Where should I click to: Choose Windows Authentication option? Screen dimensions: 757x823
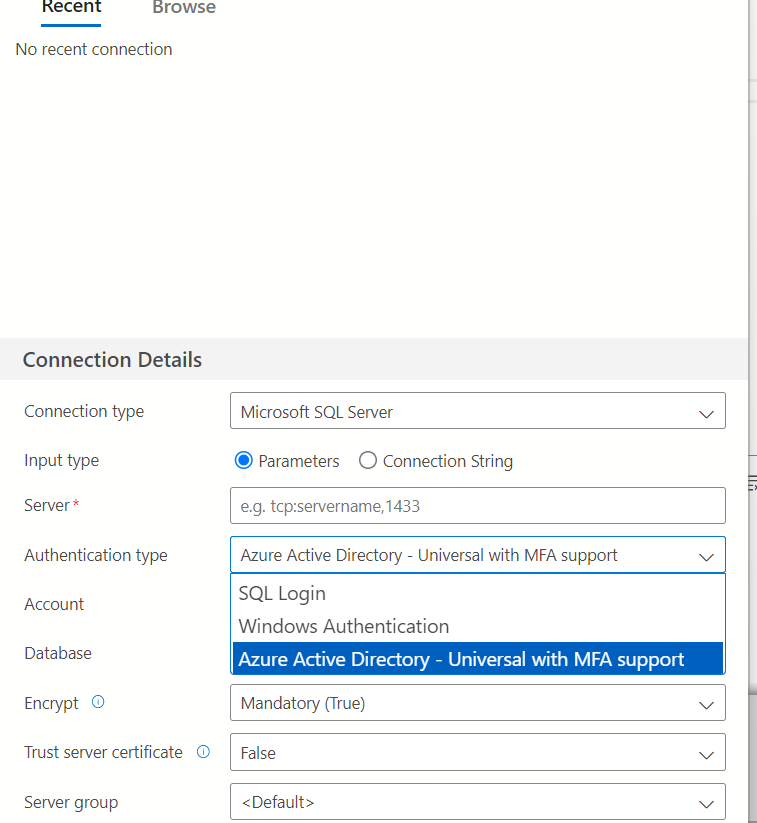(478, 626)
